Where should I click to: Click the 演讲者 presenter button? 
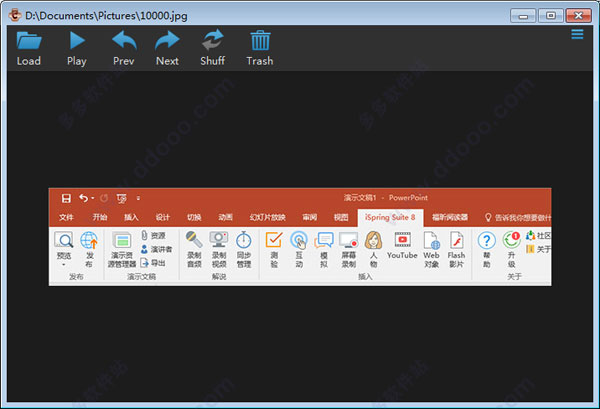[157, 249]
